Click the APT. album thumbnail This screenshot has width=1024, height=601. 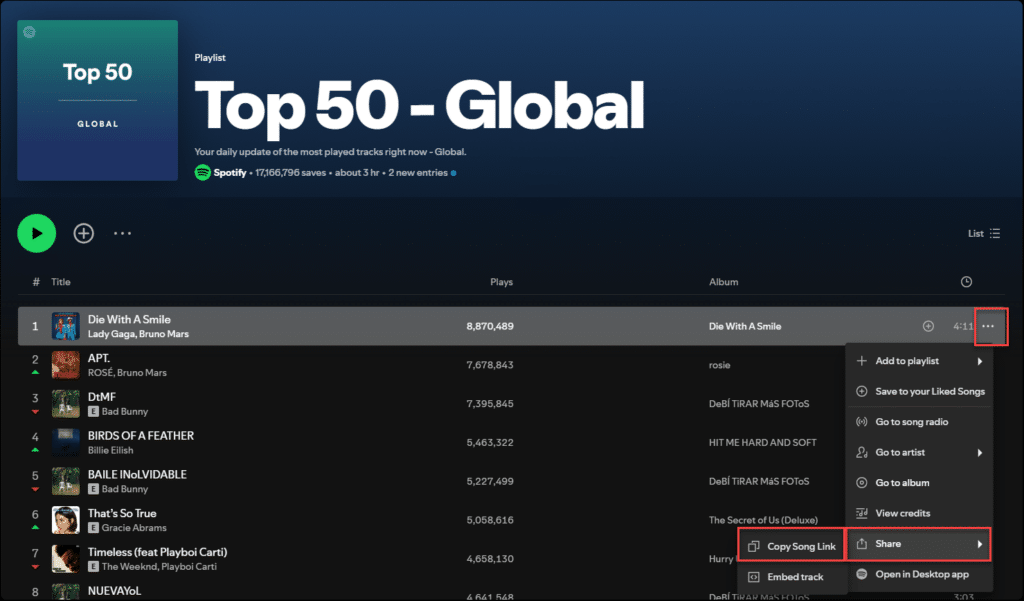(66, 365)
